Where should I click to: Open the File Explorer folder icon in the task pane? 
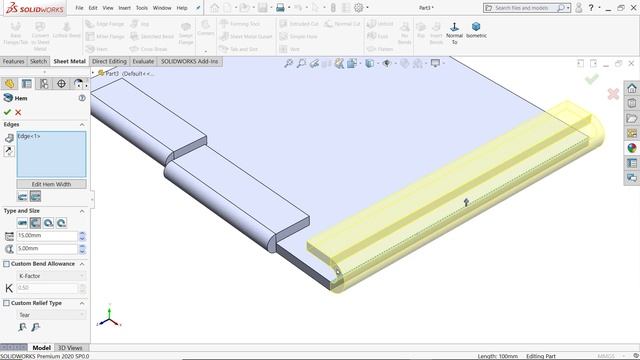click(632, 118)
